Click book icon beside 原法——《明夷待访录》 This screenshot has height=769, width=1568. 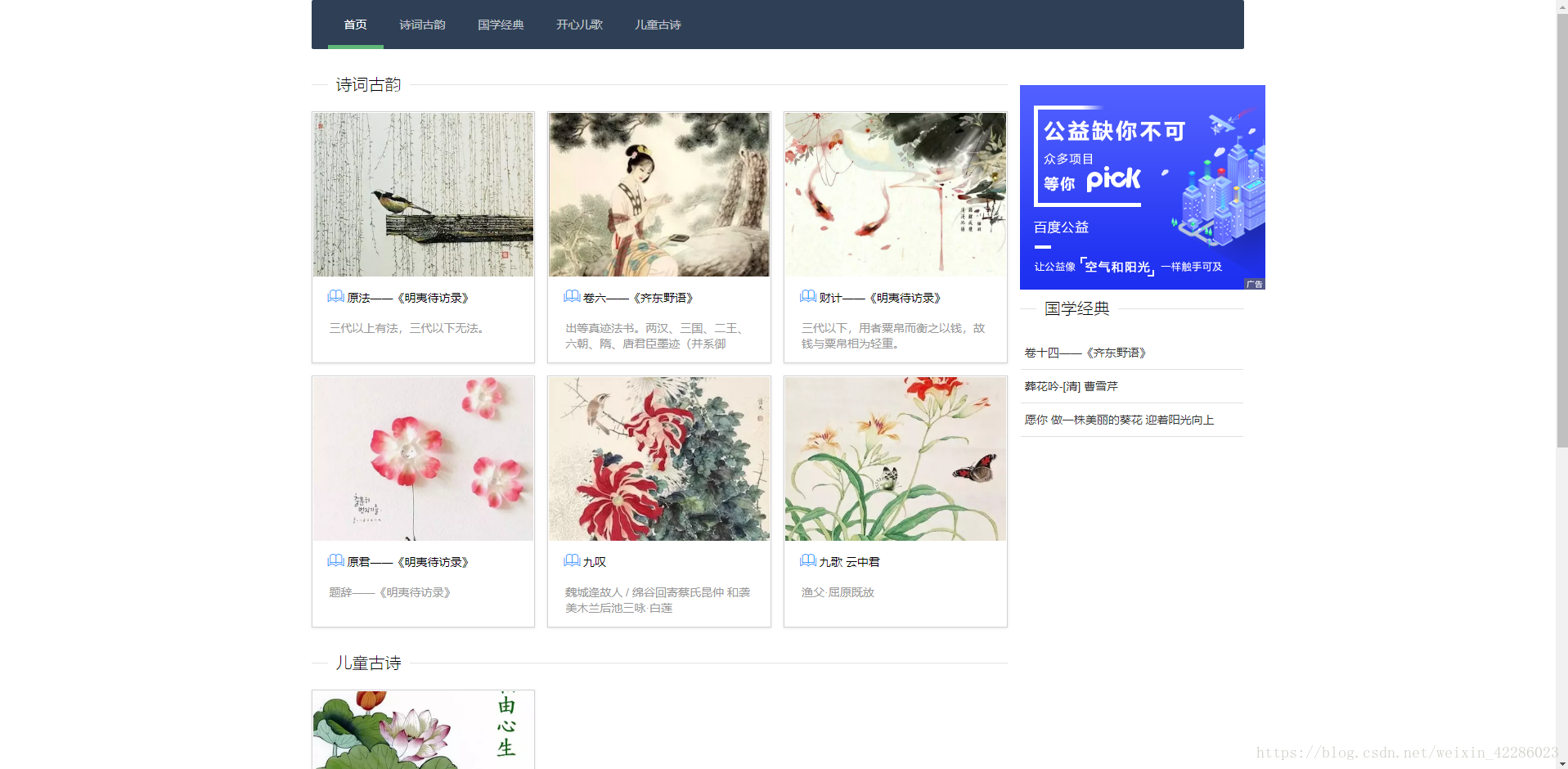pos(336,296)
